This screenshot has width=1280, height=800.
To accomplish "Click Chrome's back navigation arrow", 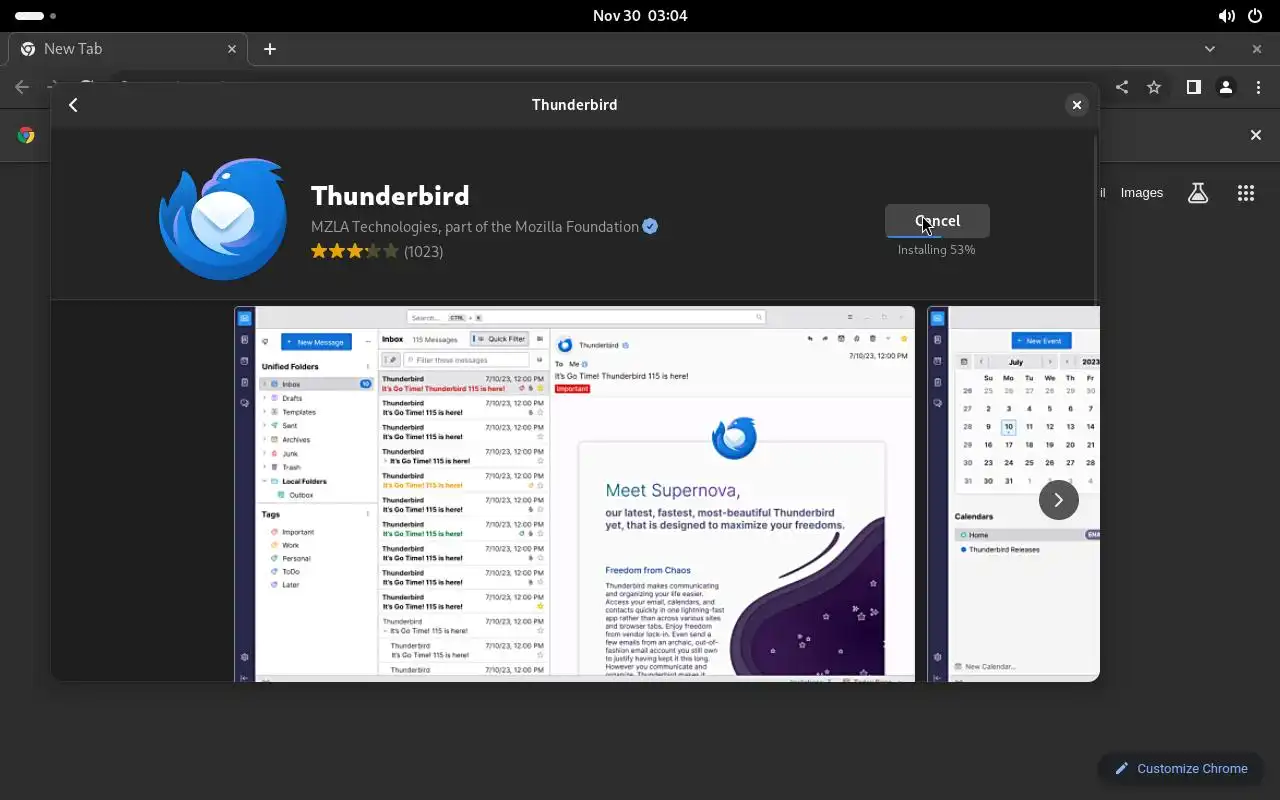I will click(22, 87).
